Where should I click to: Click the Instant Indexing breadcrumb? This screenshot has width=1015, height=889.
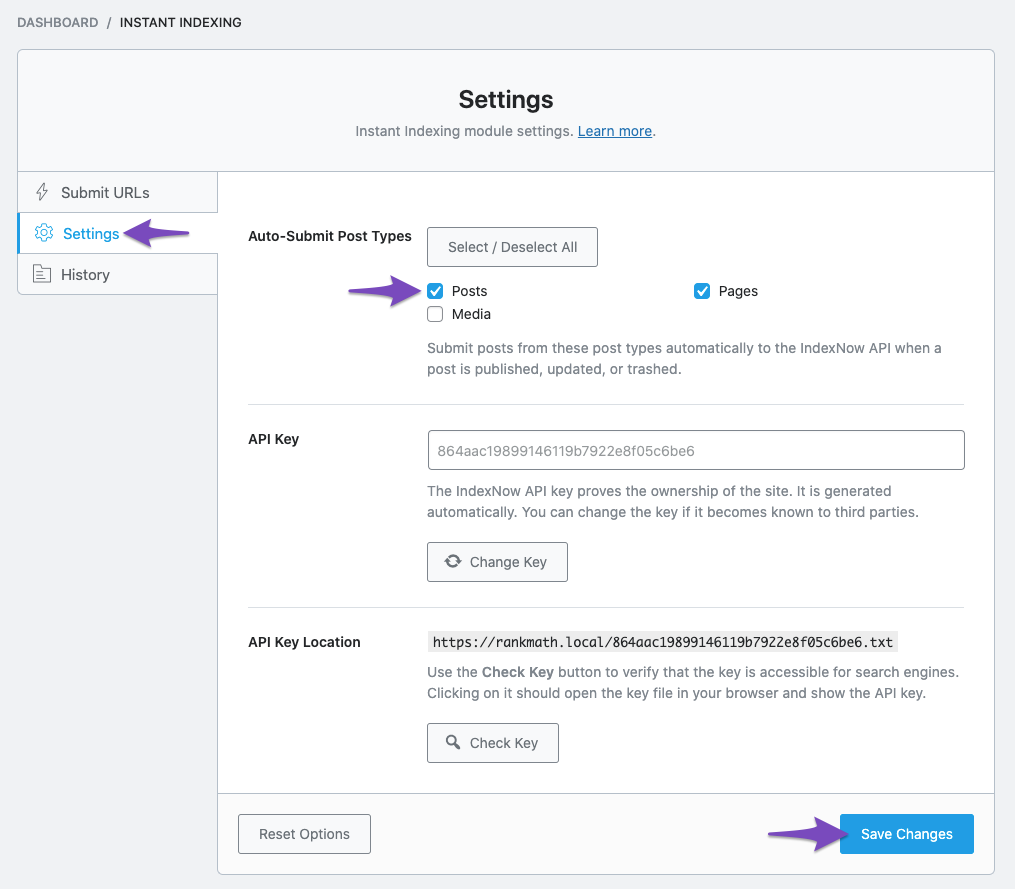(x=180, y=22)
